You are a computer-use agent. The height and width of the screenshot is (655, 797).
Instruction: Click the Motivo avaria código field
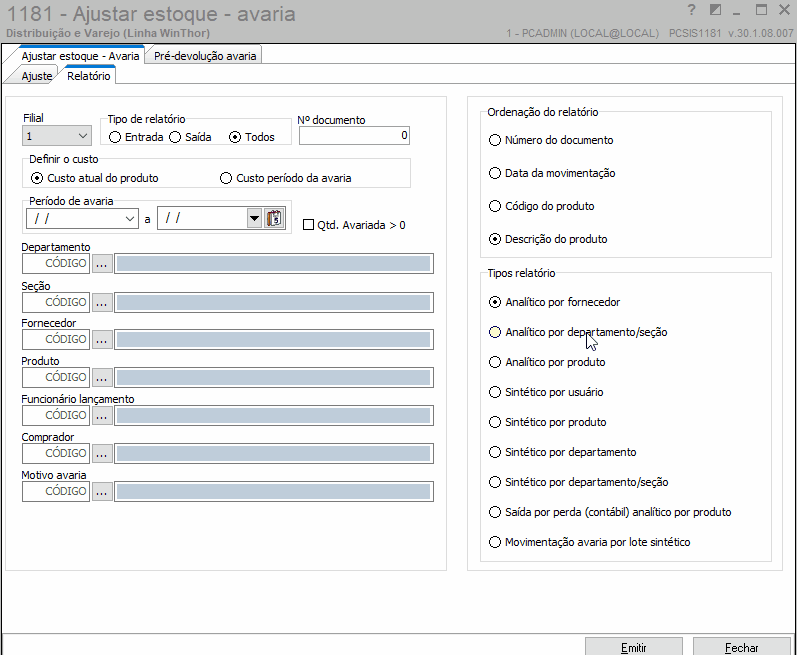pos(56,491)
